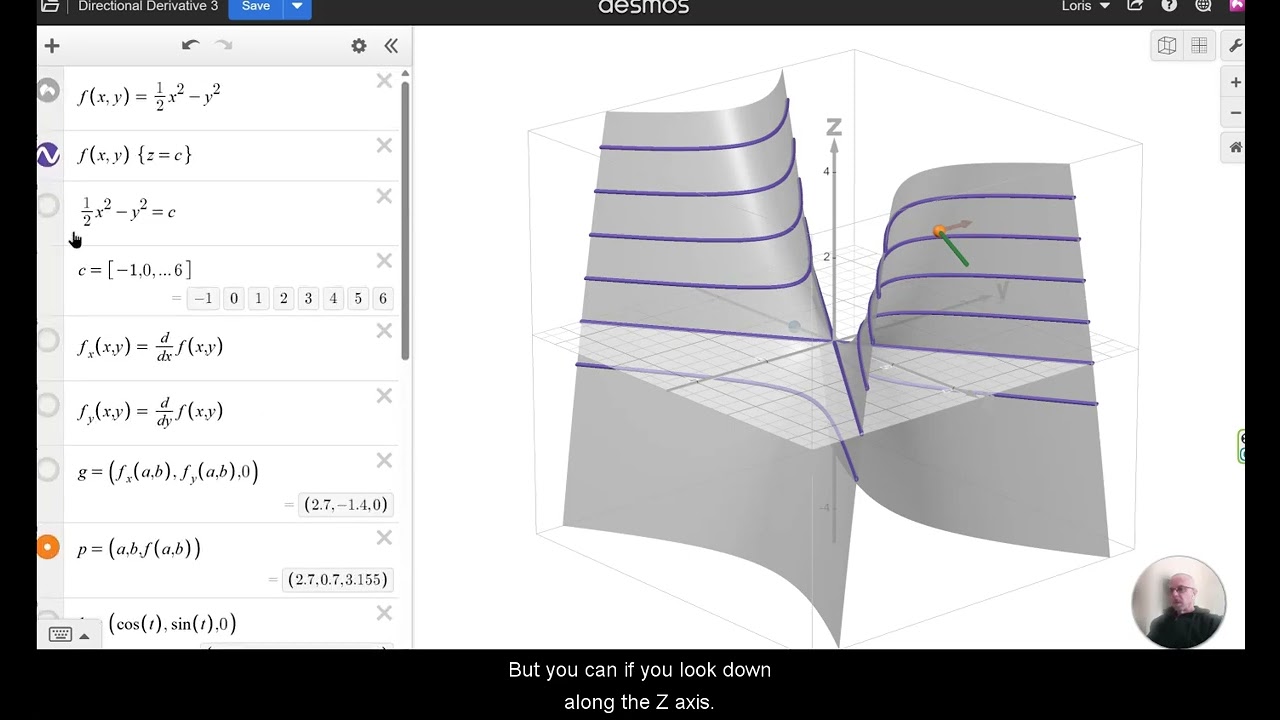
Task: Collapse the expression list panel
Action: coord(391,45)
